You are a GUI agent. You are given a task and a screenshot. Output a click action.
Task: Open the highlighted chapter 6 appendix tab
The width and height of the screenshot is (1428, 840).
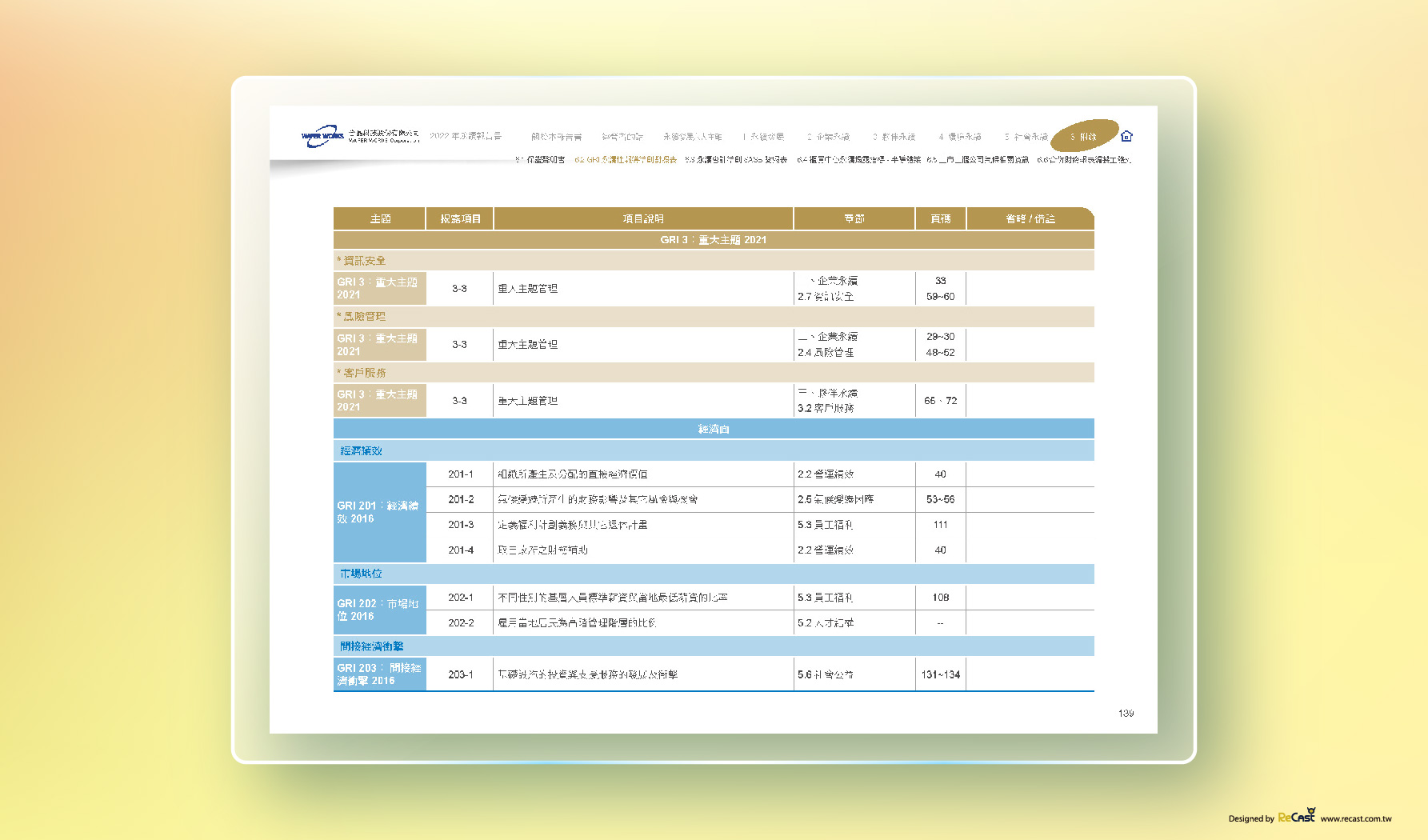(x=1083, y=137)
